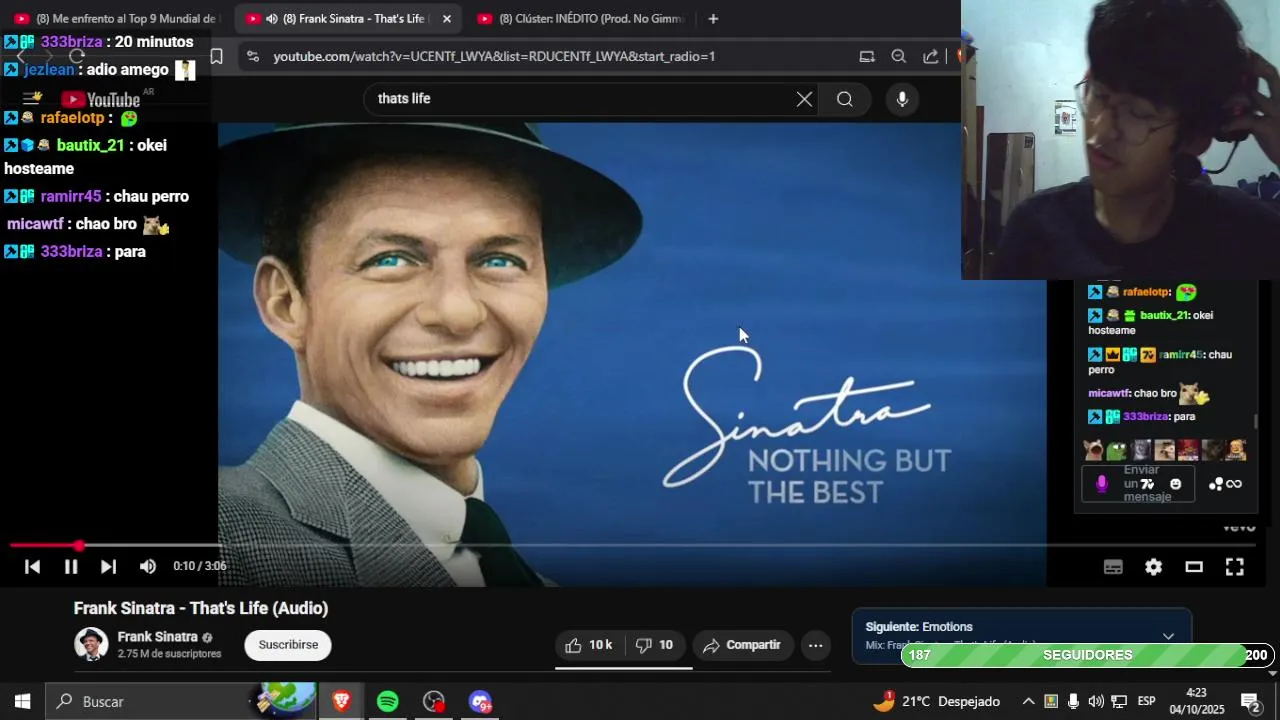View site information icon in address bar
The image size is (1280, 720).
point(252,57)
